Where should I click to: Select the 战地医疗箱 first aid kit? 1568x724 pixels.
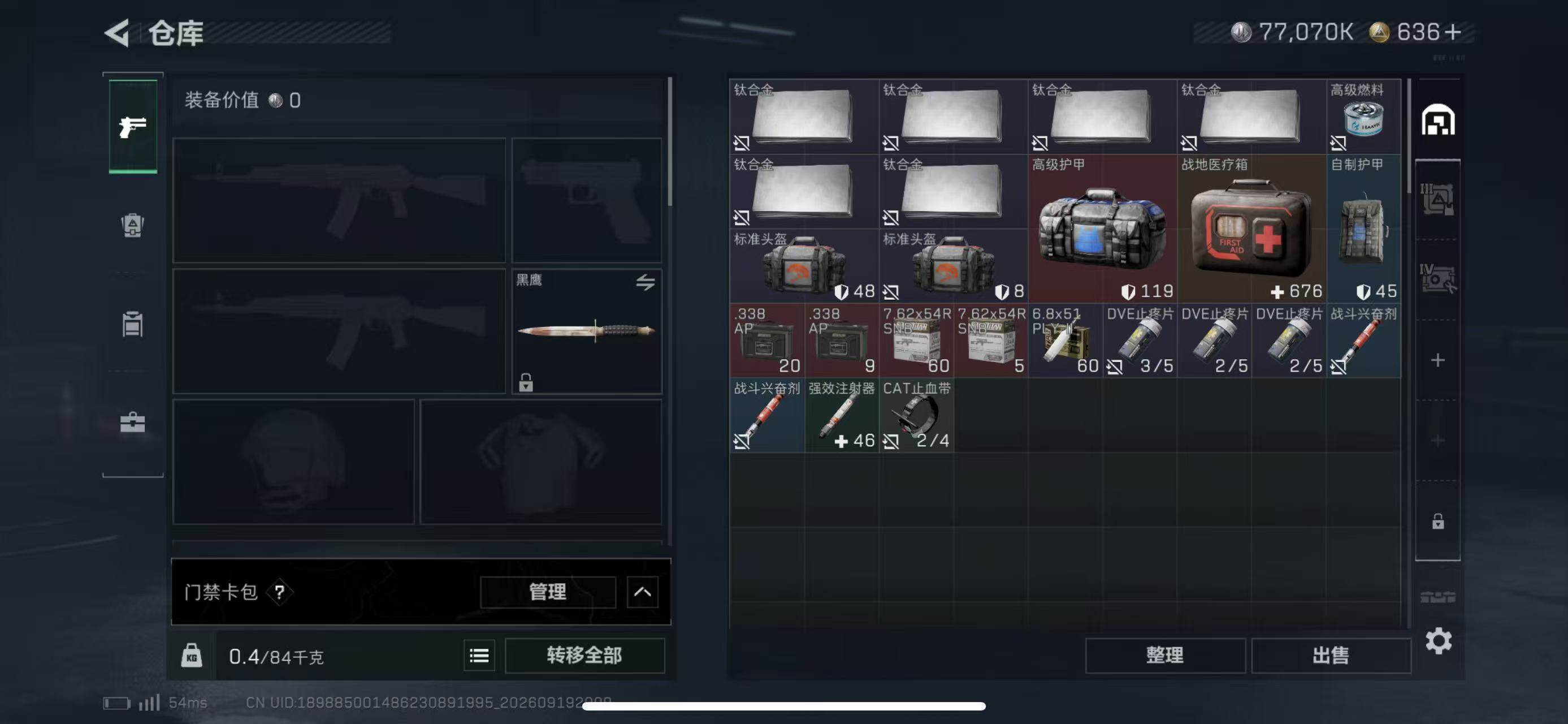pyautogui.click(x=1251, y=229)
